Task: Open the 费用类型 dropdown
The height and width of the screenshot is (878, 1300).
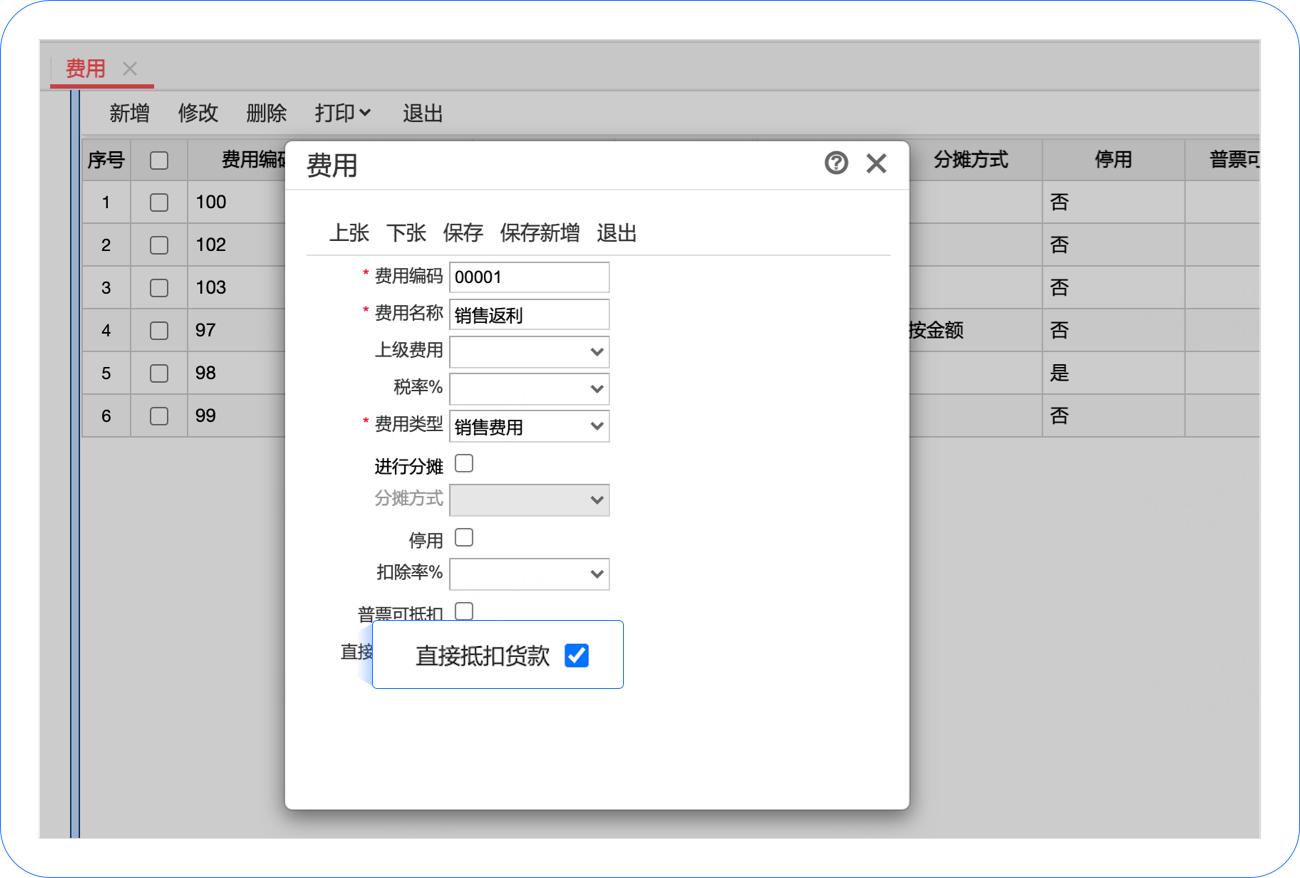Action: click(x=530, y=426)
